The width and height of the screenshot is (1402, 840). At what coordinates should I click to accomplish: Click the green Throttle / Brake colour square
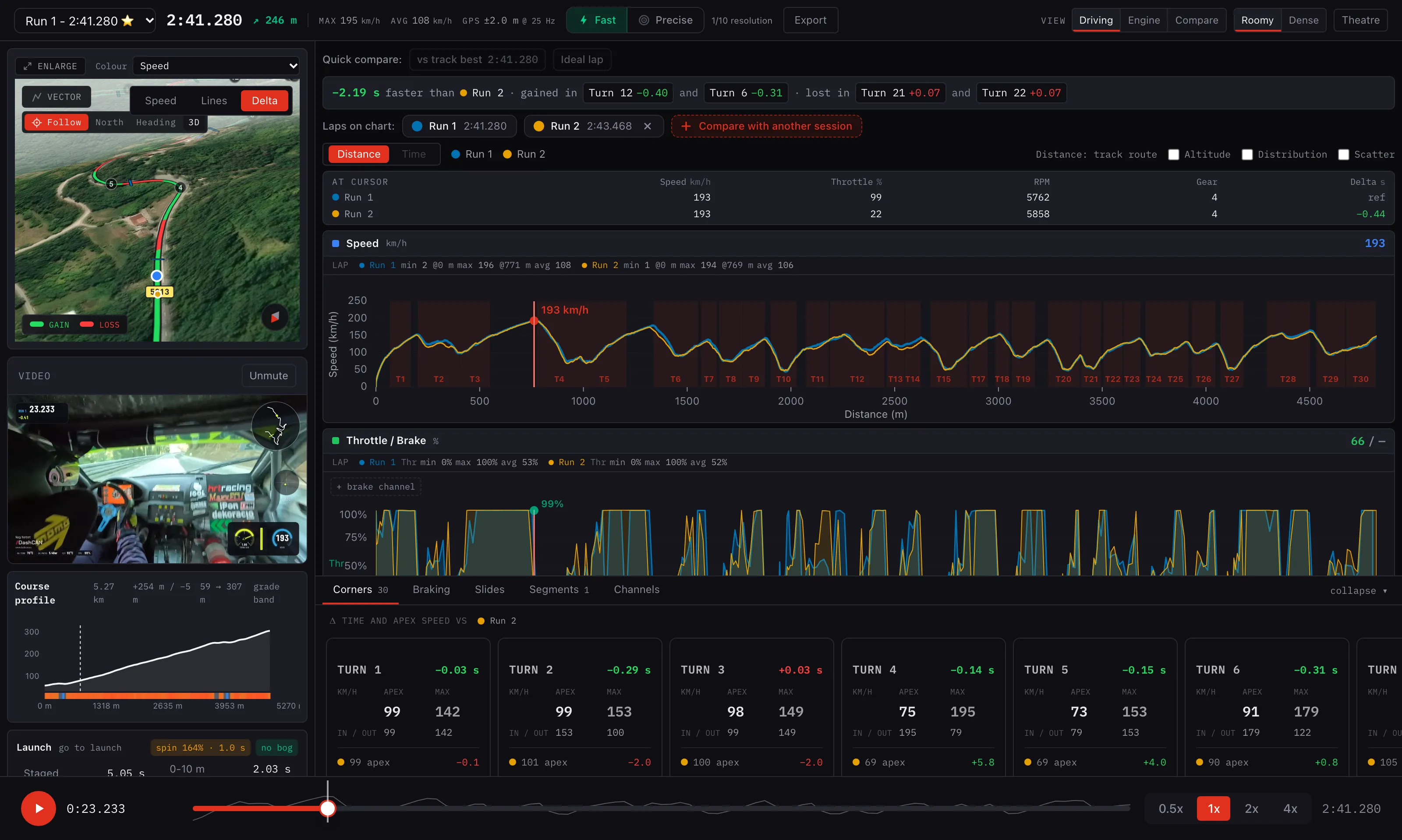point(335,441)
